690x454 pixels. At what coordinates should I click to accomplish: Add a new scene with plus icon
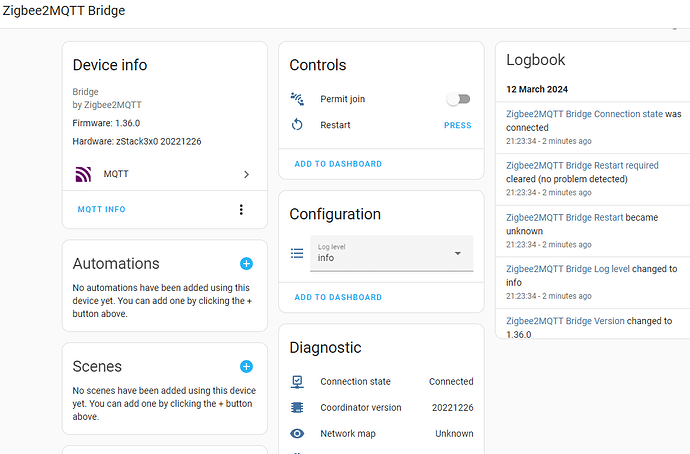pyautogui.click(x=246, y=366)
